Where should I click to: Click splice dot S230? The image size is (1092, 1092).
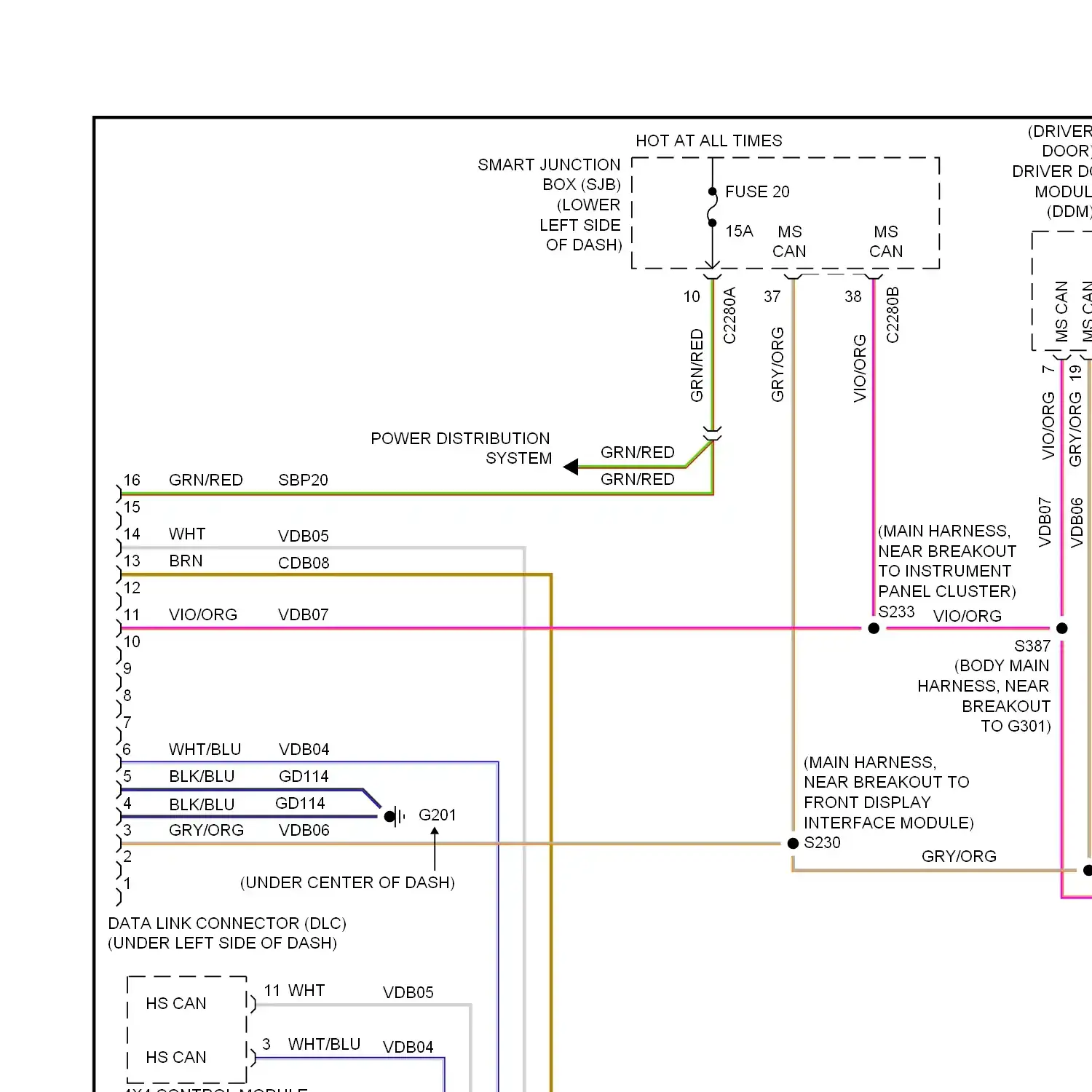793,843
